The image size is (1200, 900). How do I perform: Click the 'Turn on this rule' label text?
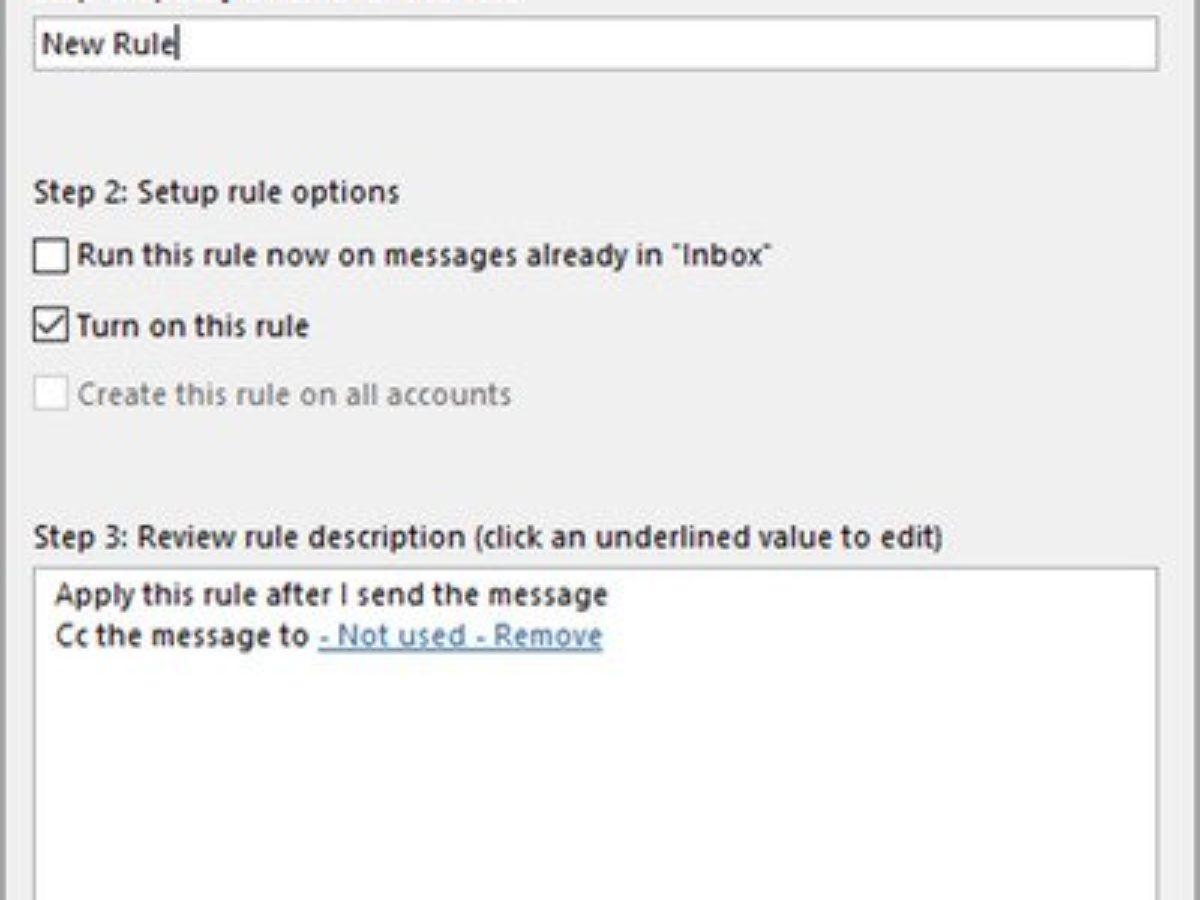[x=193, y=326]
